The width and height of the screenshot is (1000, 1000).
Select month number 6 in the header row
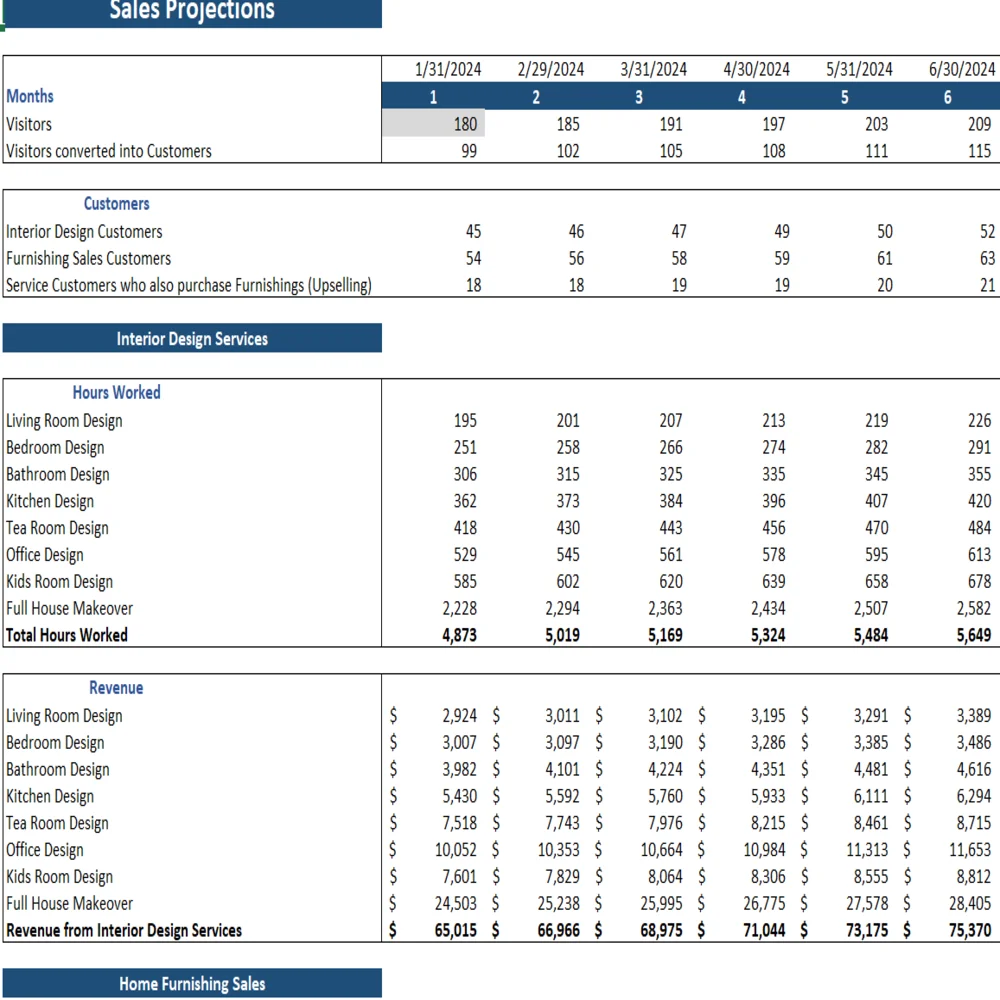(x=947, y=96)
